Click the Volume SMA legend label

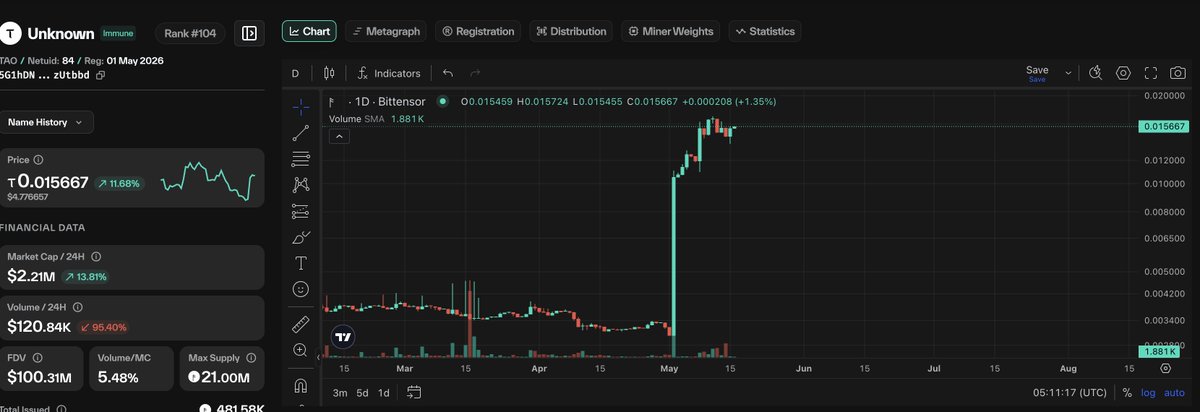(x=357, y=119)
